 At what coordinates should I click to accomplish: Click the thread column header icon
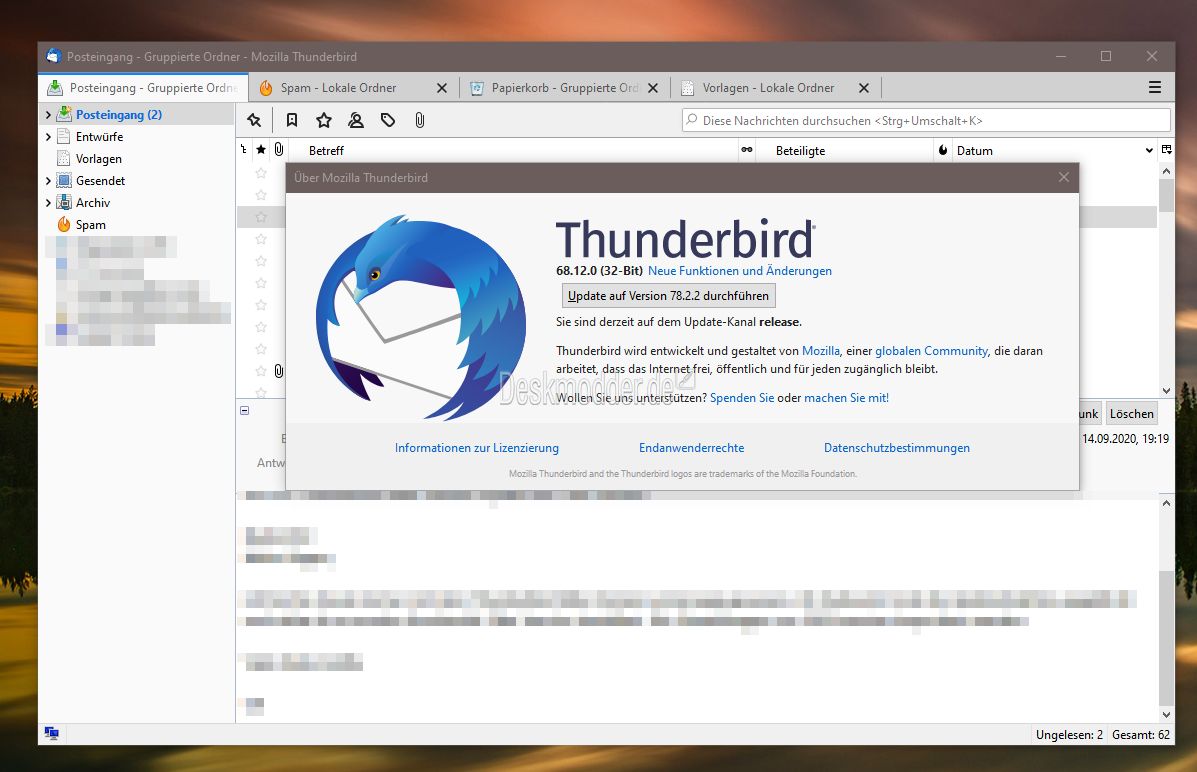click(x=244, y=150)
